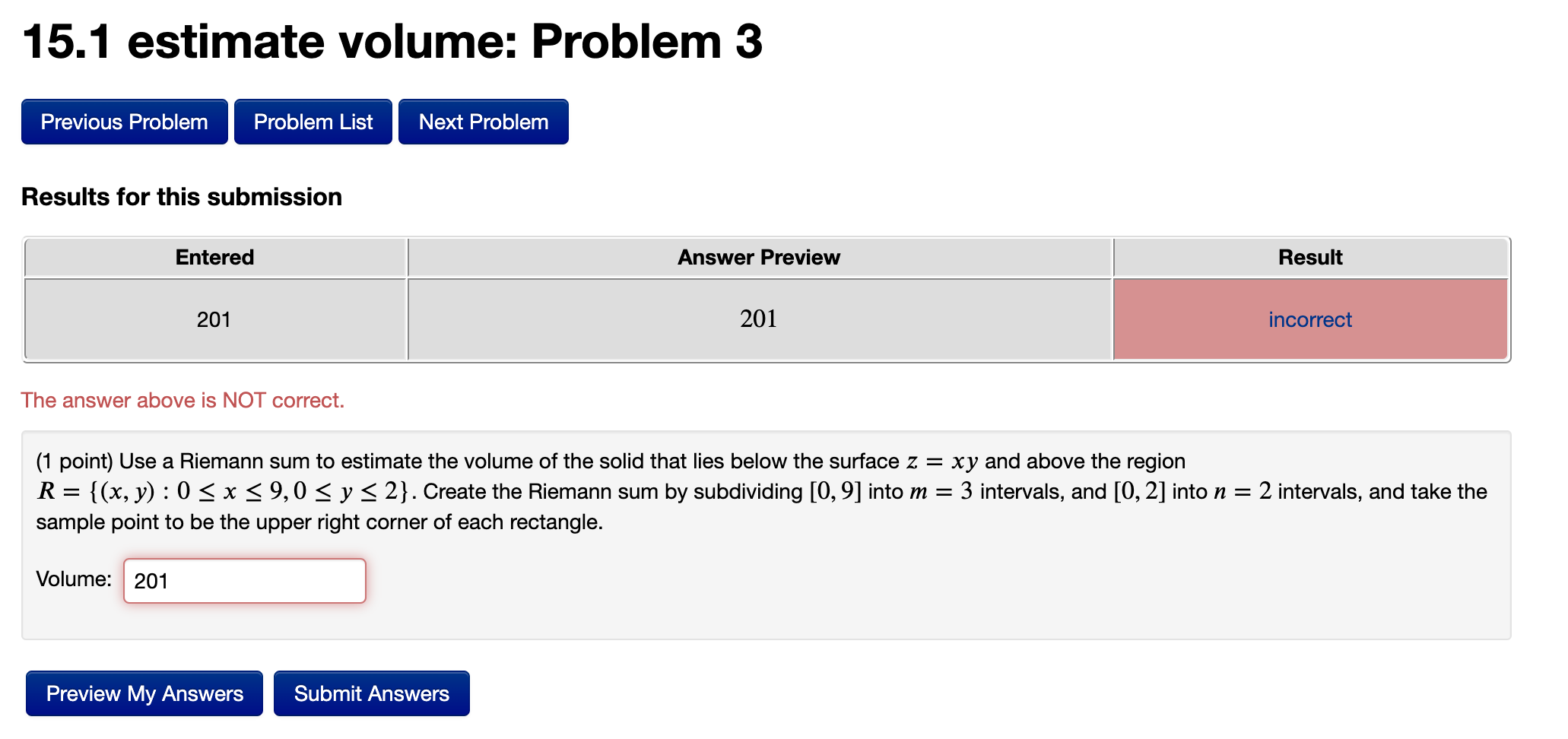This screenshot has height=739, width=1568.
Task: Open the Problem List
Action: tap(313, 121)
